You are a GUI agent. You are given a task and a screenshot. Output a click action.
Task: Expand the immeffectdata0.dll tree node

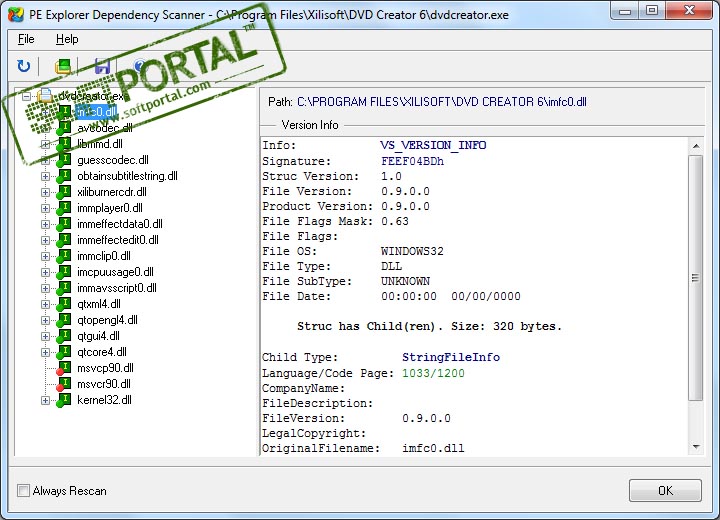[x=45, y=224]
